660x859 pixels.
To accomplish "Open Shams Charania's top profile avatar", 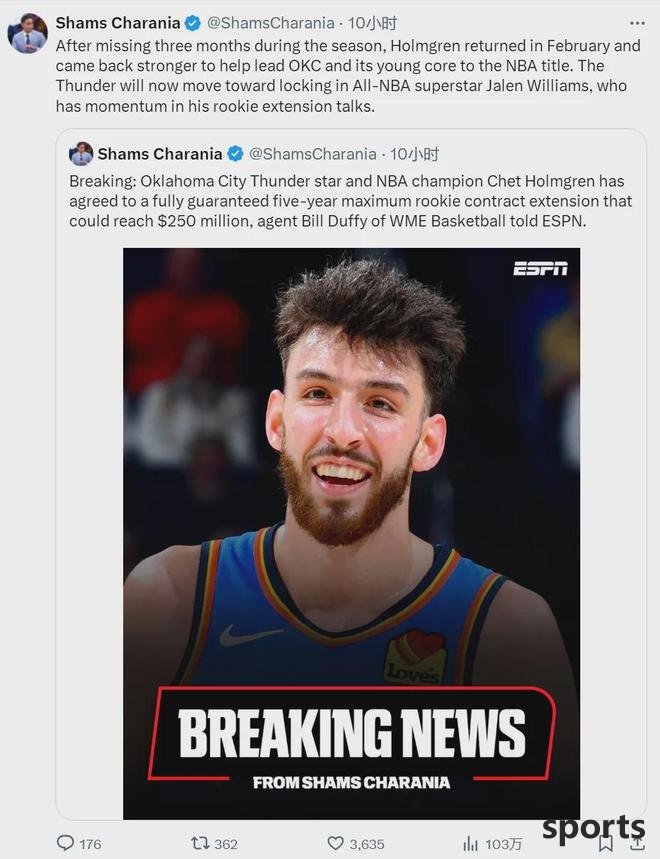I will click(x=27, y=33).
